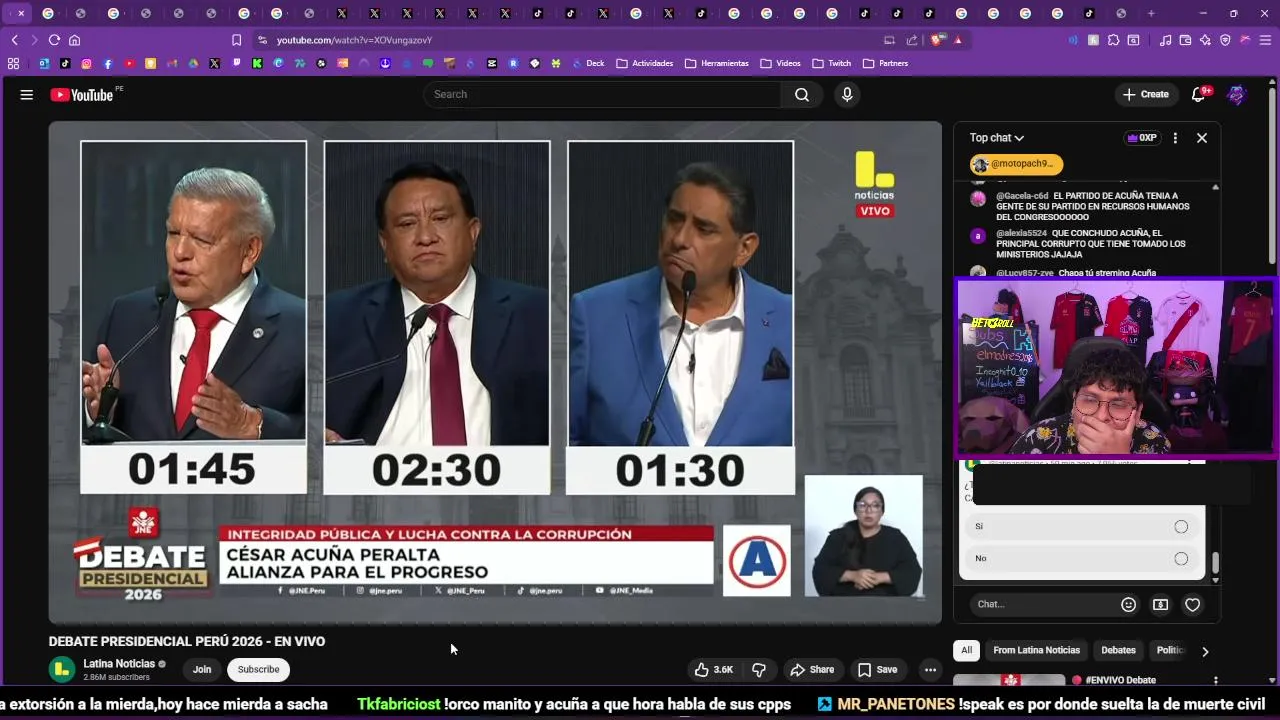Click the Latina Noticias channel name
Image resolution: width=1280 pixels, height=720 pixels.
[x=119, y=663]
